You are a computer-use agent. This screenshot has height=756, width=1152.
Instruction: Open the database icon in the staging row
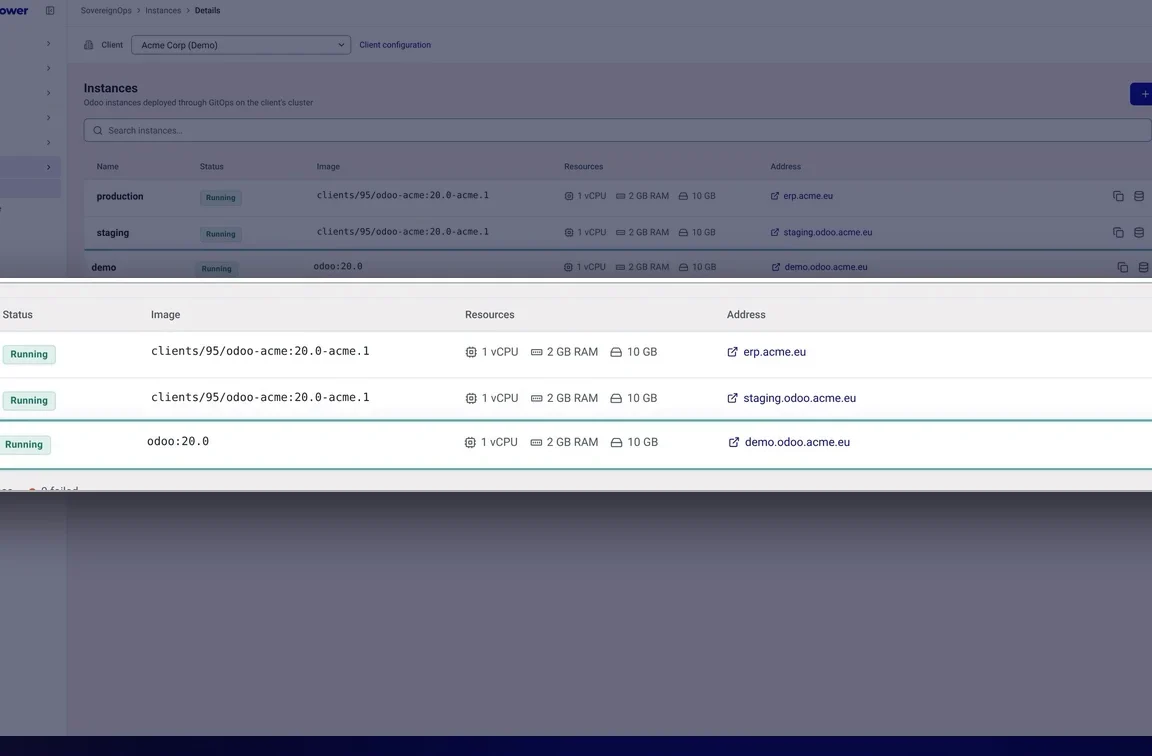[x=1139, y=232]
